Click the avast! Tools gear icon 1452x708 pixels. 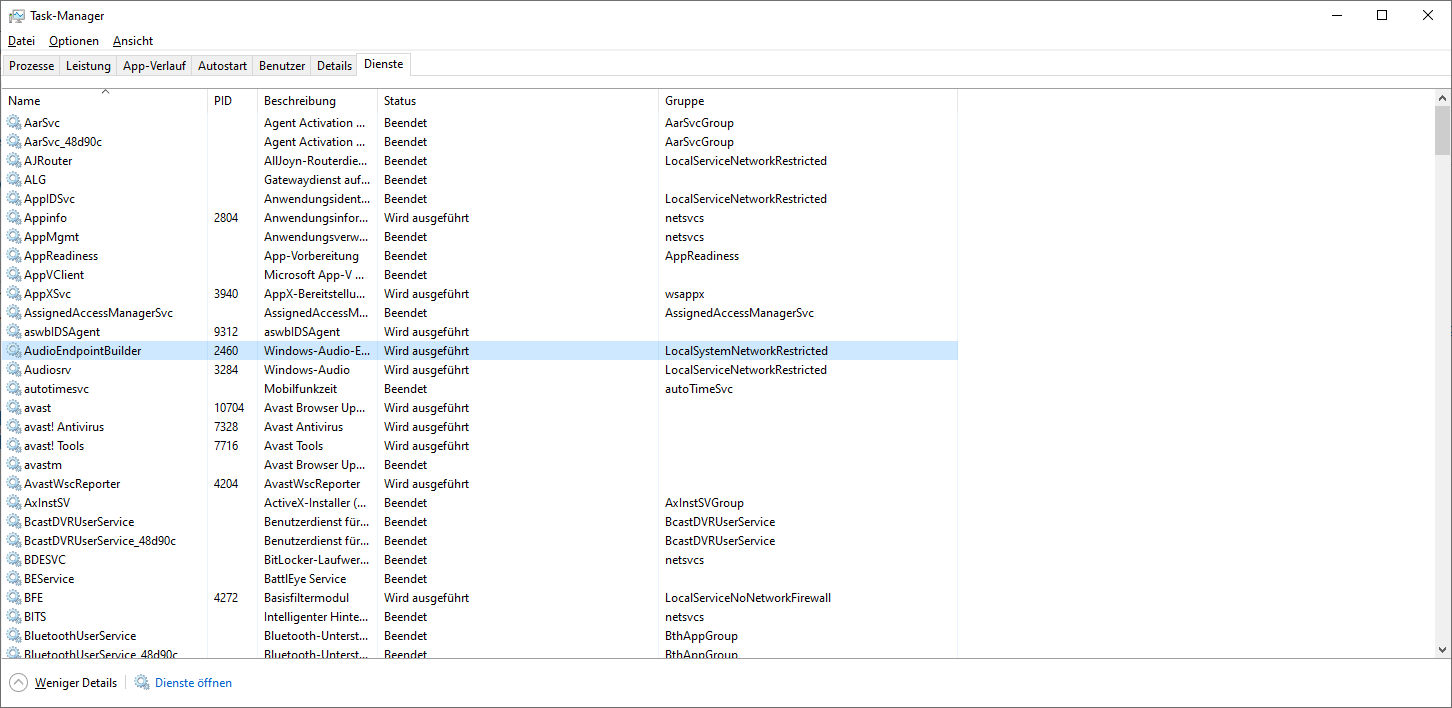[14, 446]
